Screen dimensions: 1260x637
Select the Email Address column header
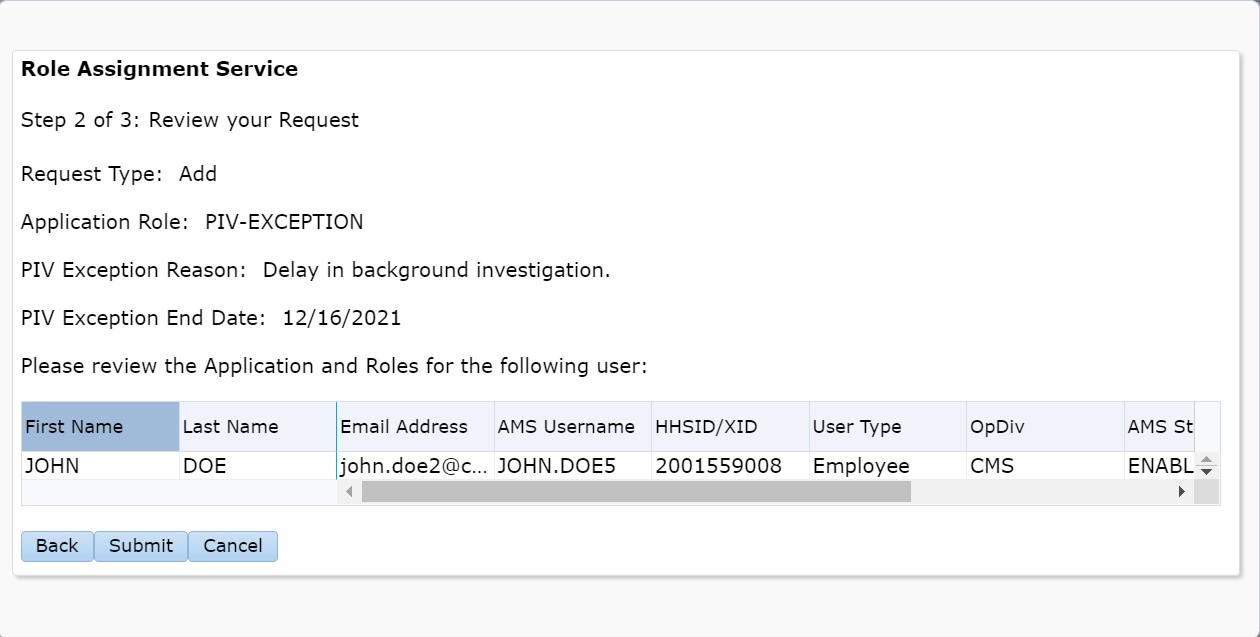(415, 427)
